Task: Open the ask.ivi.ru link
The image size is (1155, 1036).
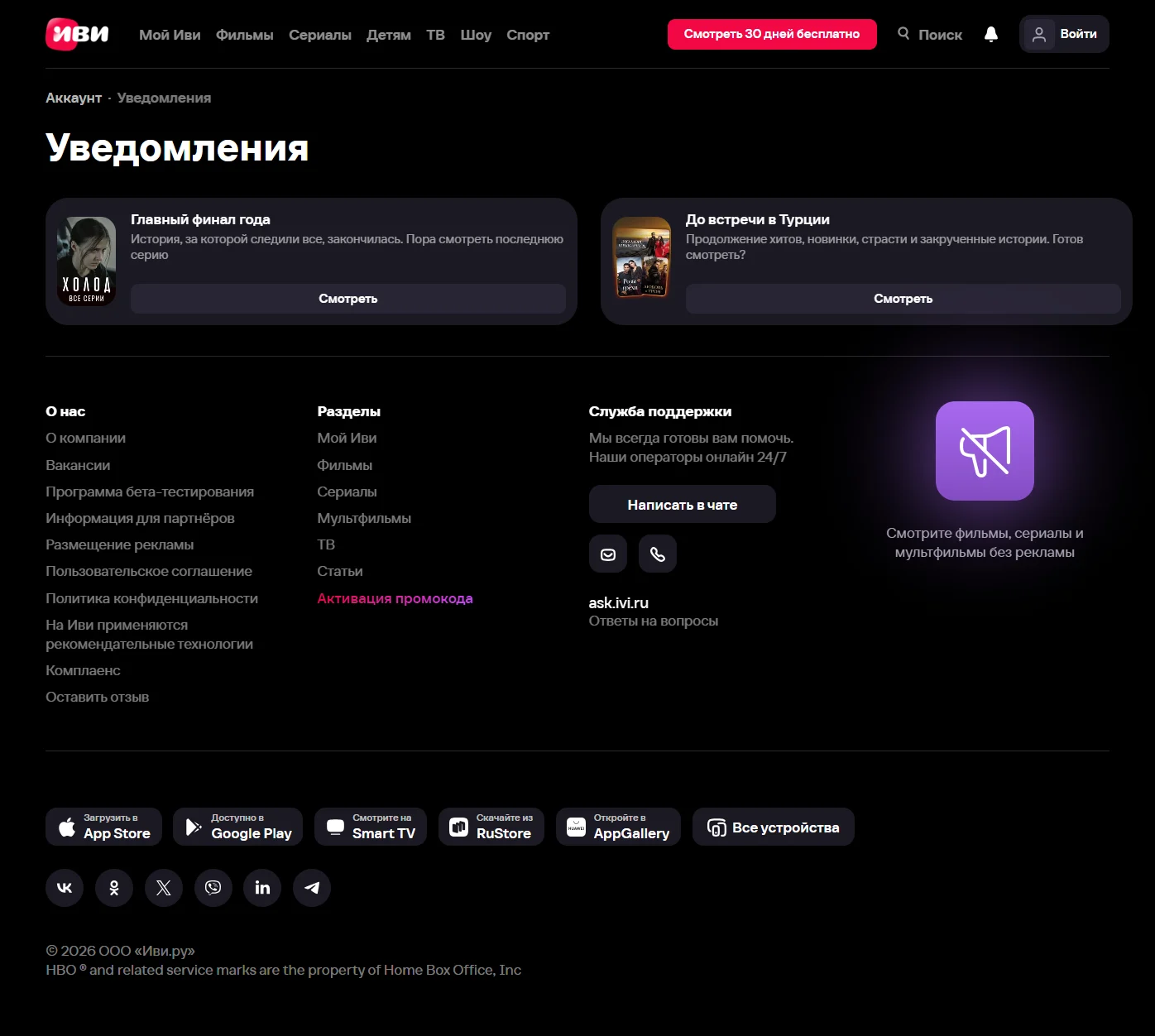Action: (x=619, y=602)
